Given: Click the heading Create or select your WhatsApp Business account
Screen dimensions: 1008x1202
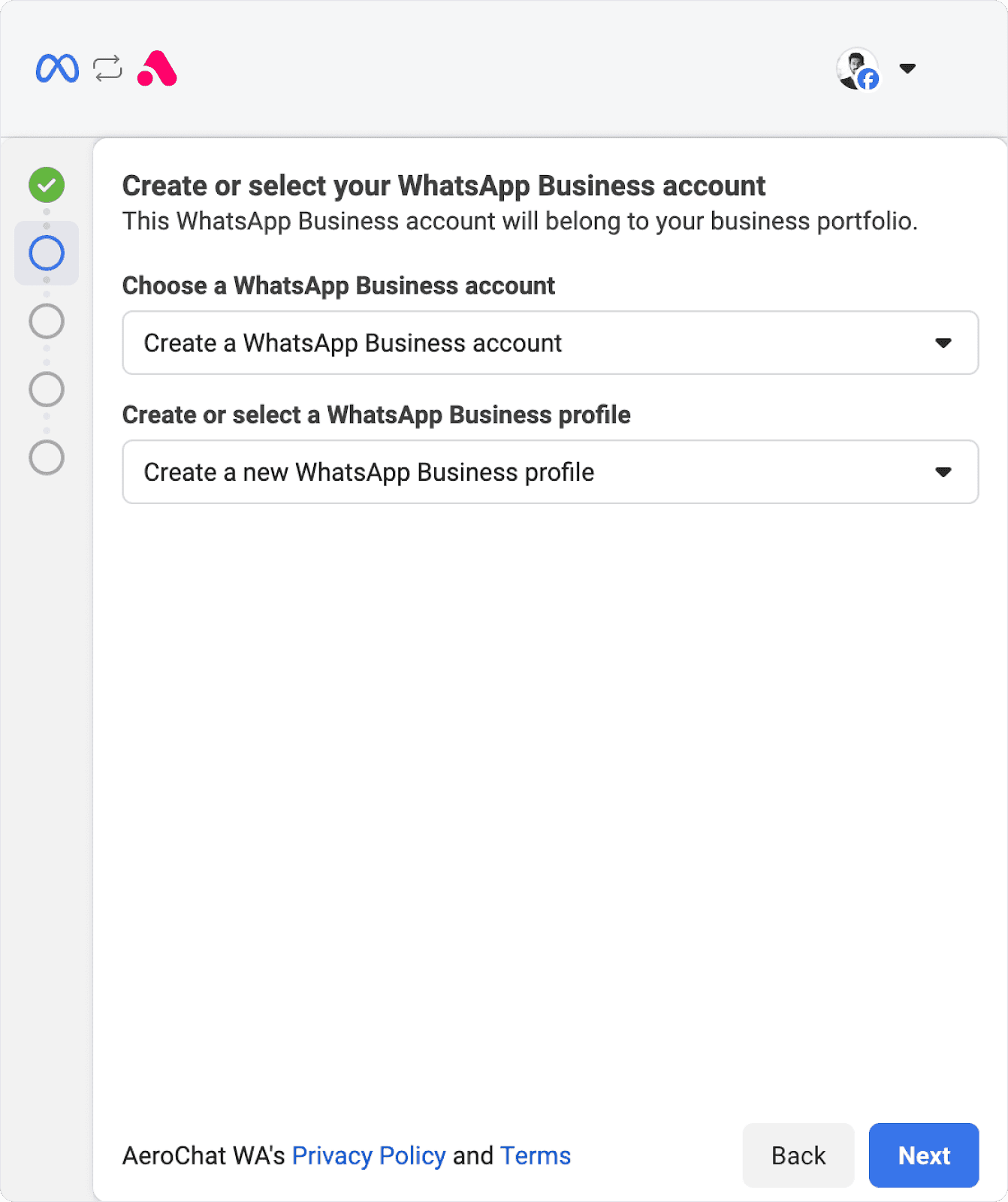Looking at the screenshot, I should 444,186.
